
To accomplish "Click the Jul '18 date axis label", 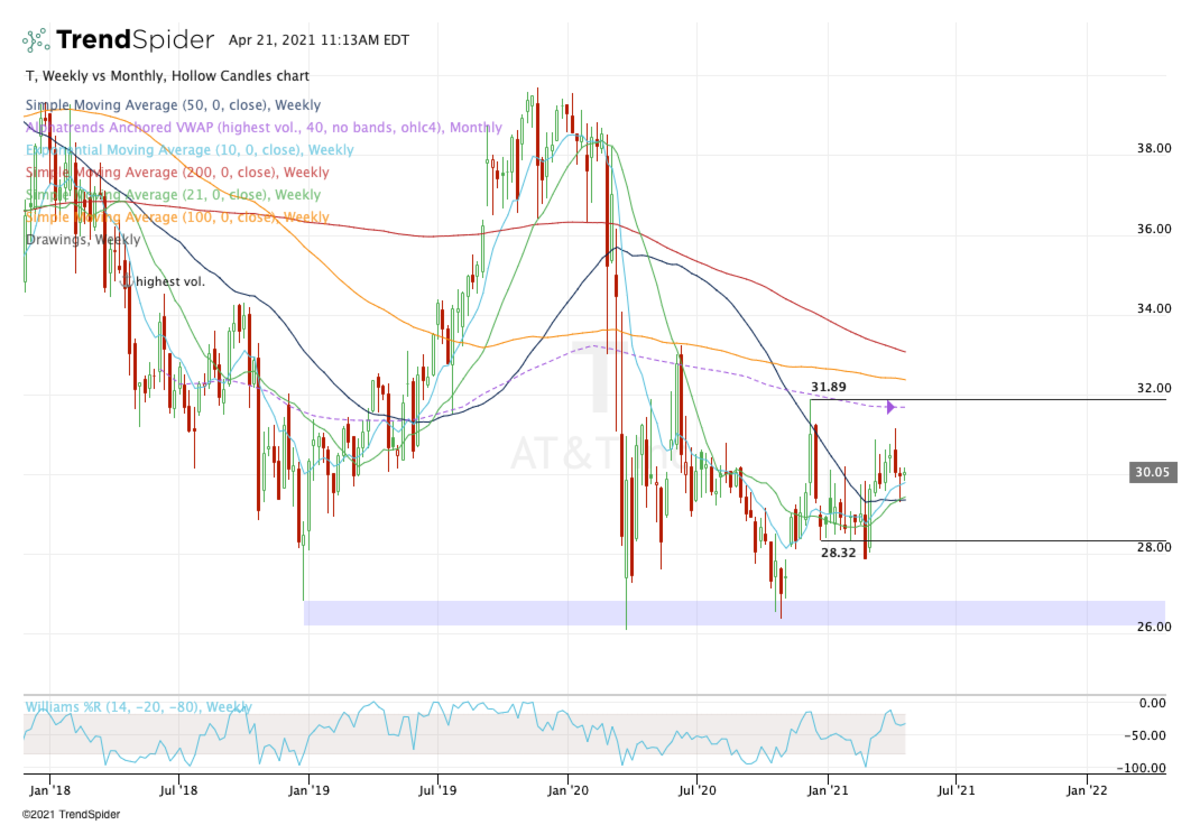I will point(178,790).
